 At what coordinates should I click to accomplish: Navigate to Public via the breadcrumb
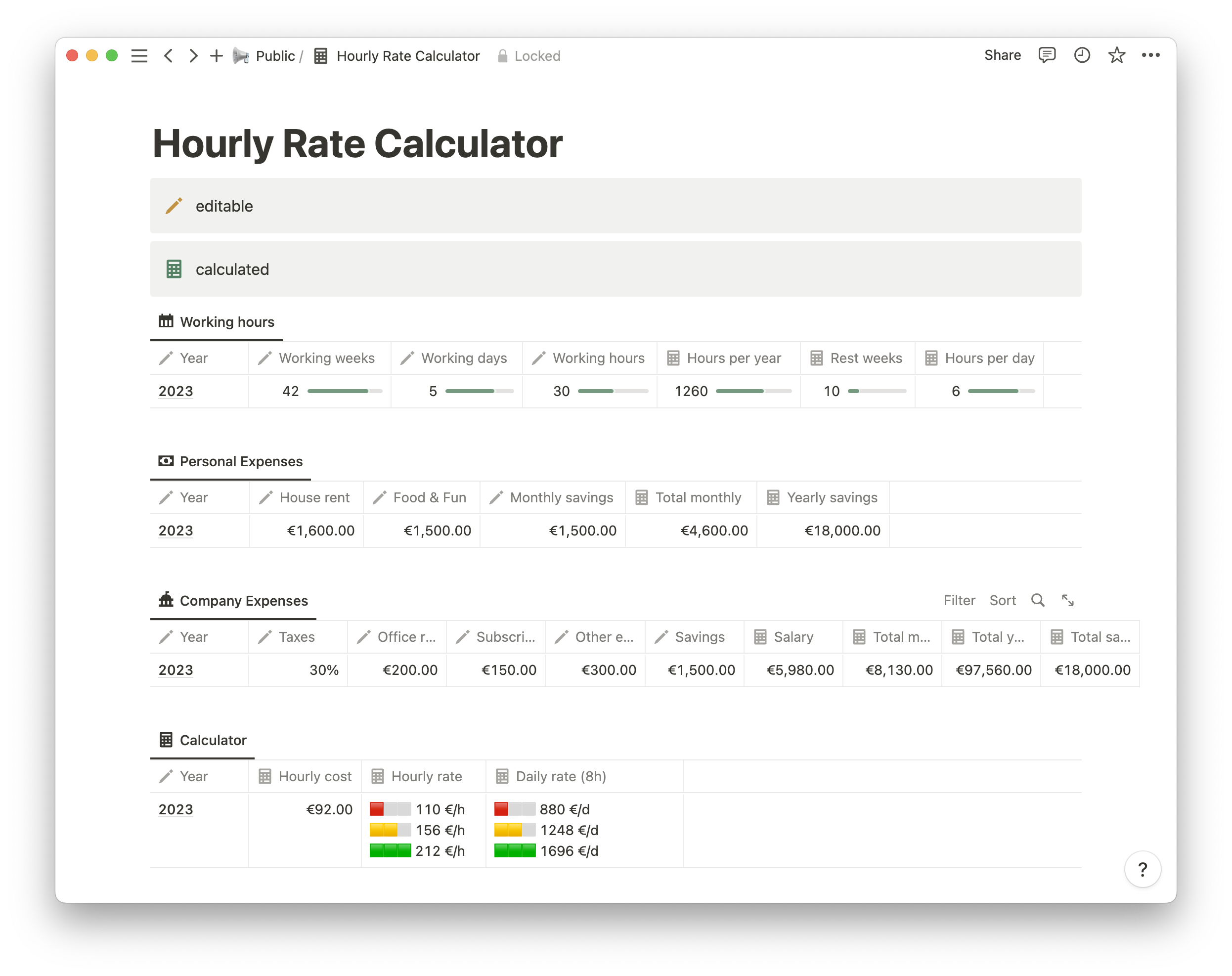[276, 55]
